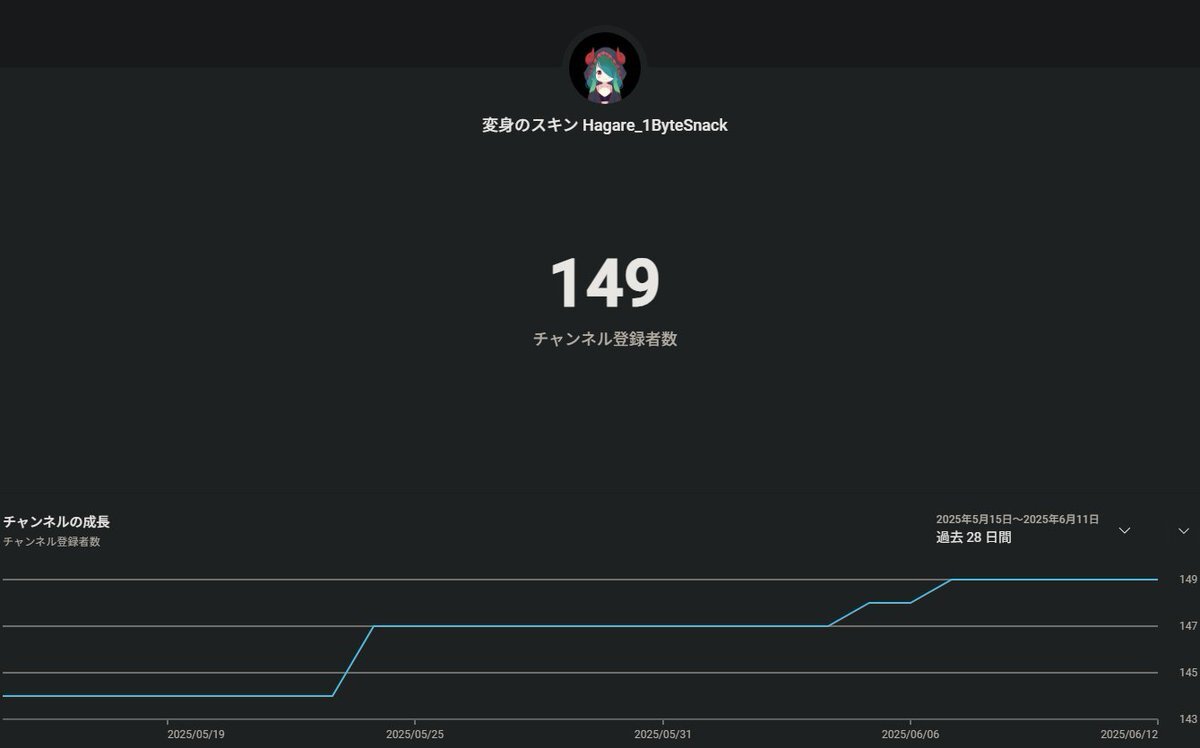The width and height of the screenshot is (1200, 748).
Task: Click the 149 y-axis value
Action: (1188, 579)
